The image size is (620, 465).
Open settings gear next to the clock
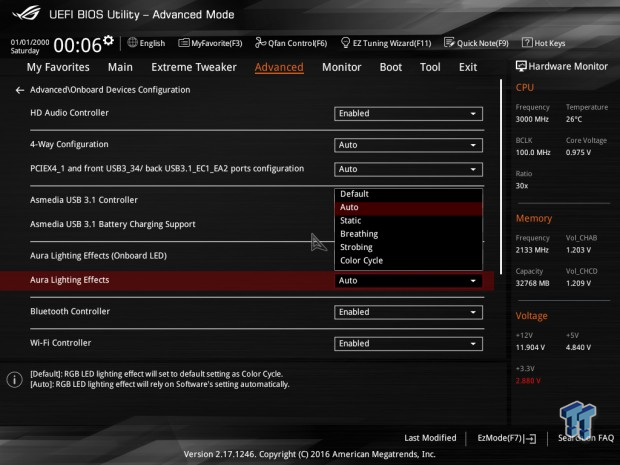tap(108, 40)
